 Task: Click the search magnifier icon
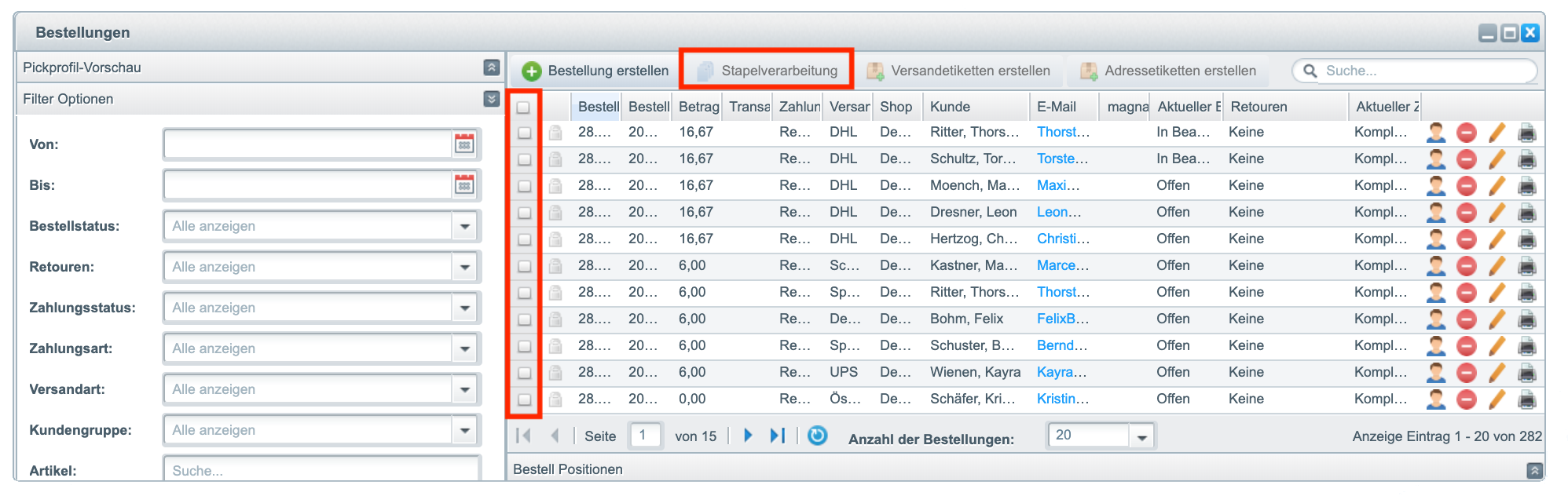coord(1310,71)
